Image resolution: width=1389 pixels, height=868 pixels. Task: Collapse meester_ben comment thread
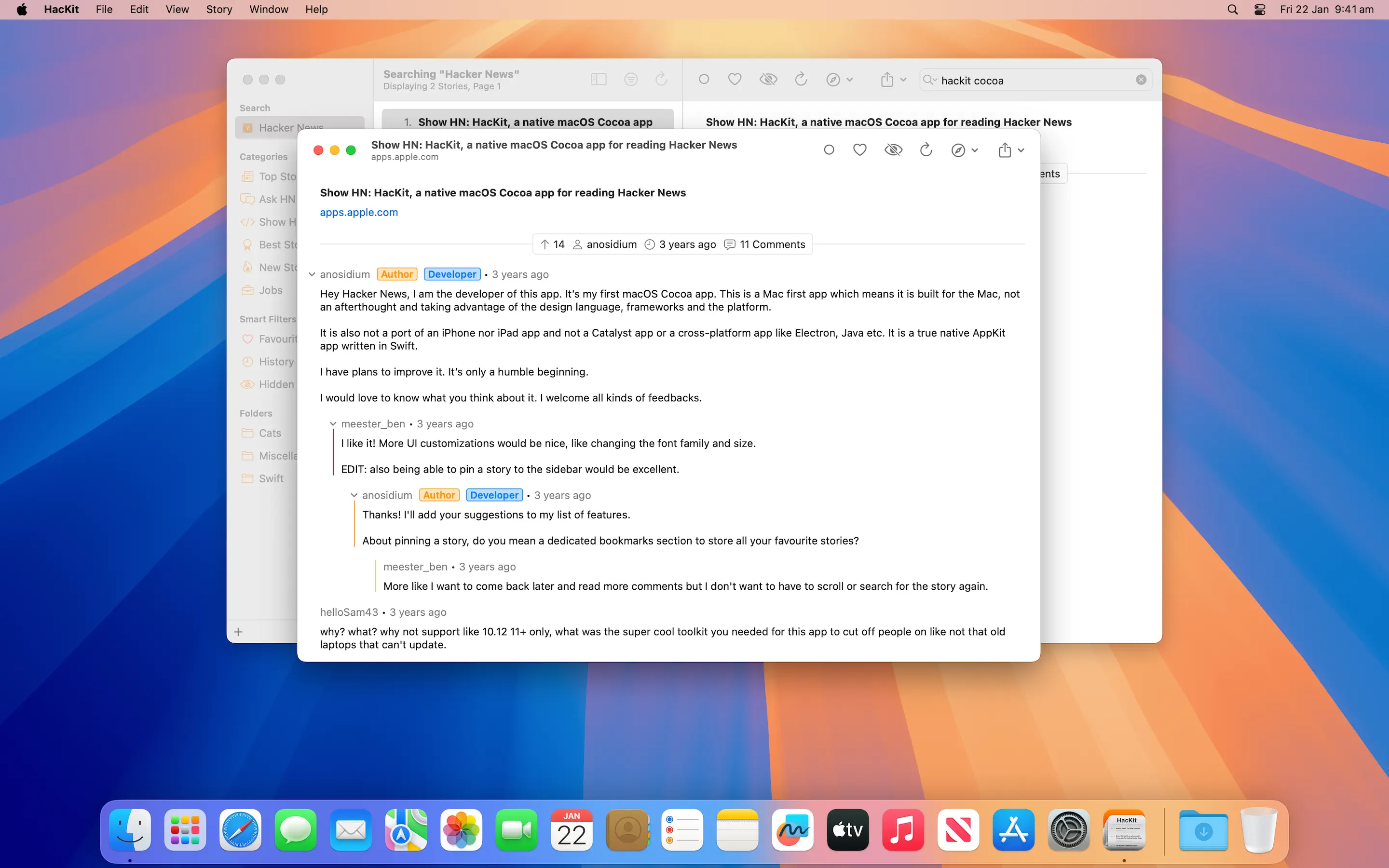point(333,424)
